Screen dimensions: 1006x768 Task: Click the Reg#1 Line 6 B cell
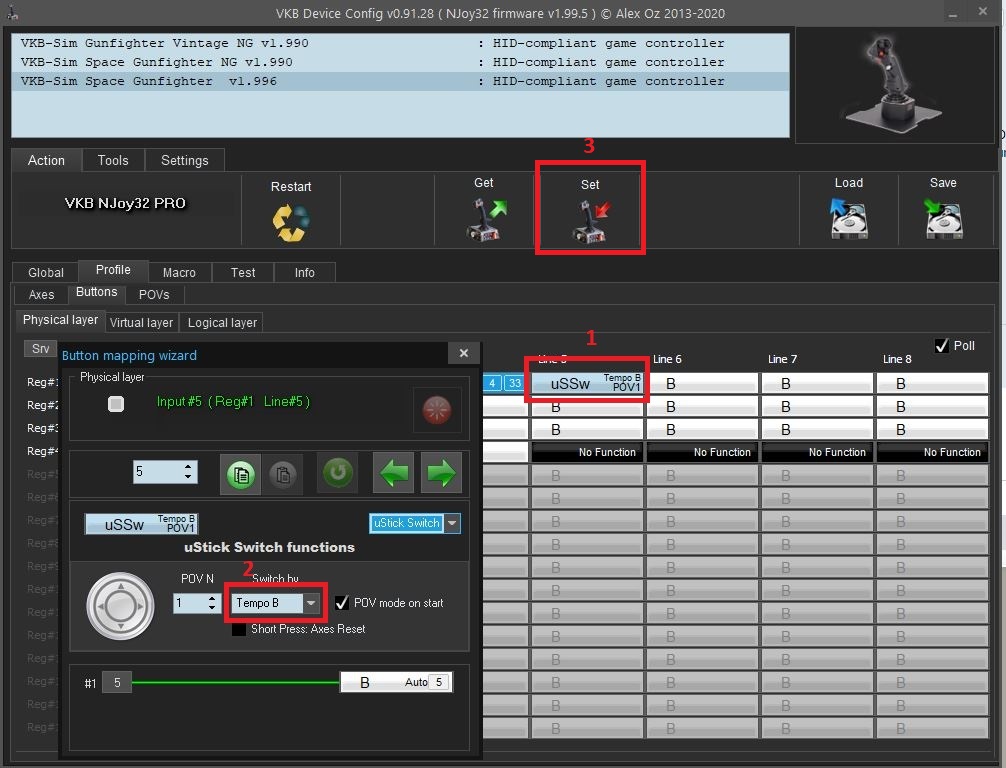(x=703, y=384)
